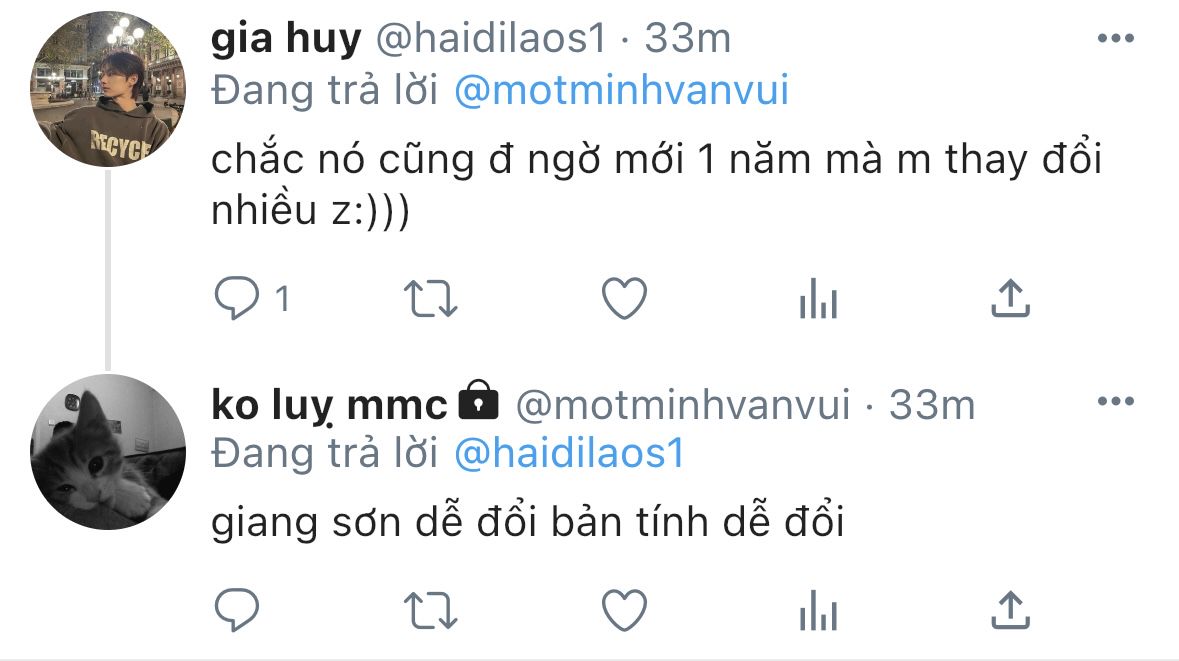This screenshot has width=1179, height=661.
Task: Click the gia huy display name
Action: [x=286, y=39]
